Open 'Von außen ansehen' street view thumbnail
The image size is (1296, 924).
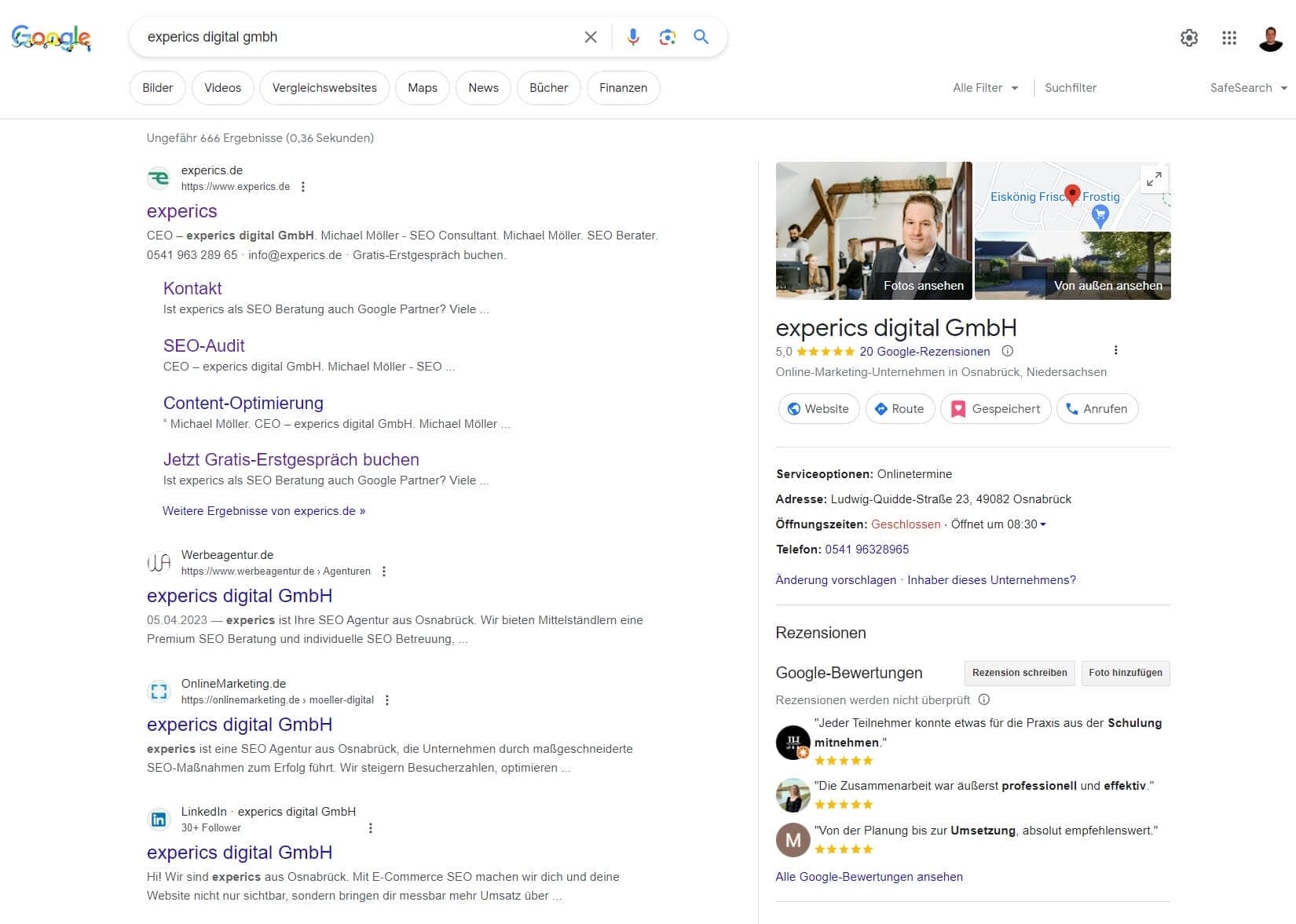click(x=1073, y=265)
